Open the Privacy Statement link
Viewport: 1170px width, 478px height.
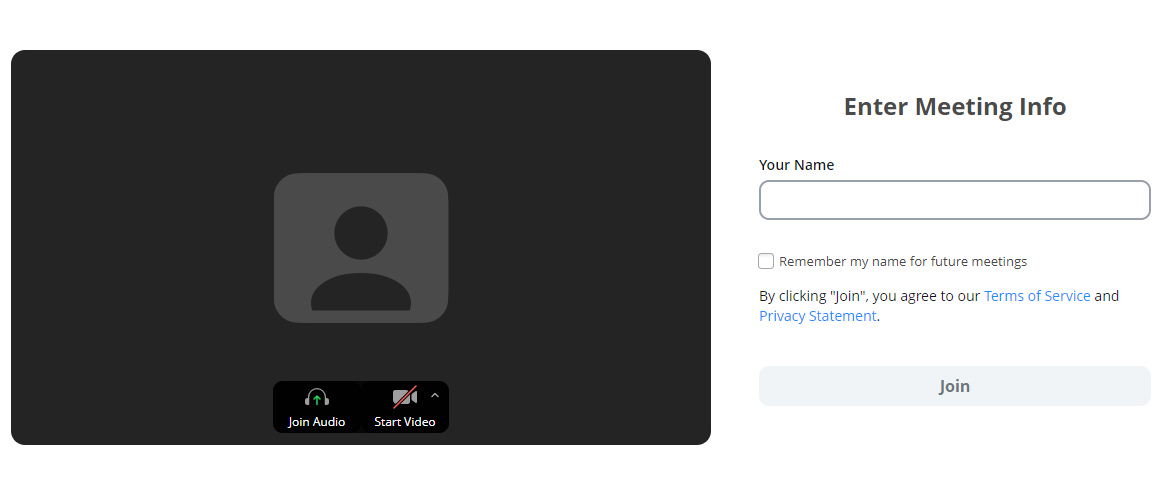[818, 316]
